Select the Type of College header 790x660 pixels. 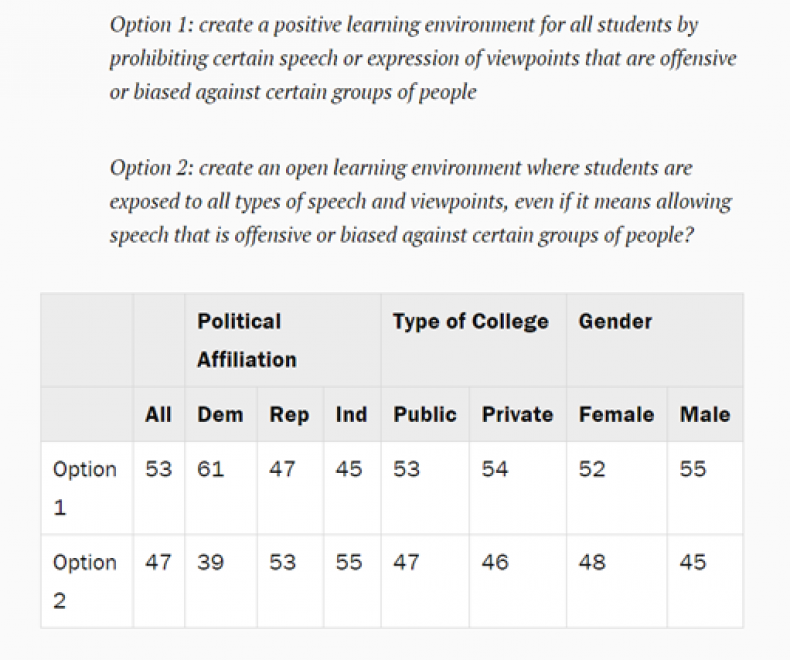point(474,340)
